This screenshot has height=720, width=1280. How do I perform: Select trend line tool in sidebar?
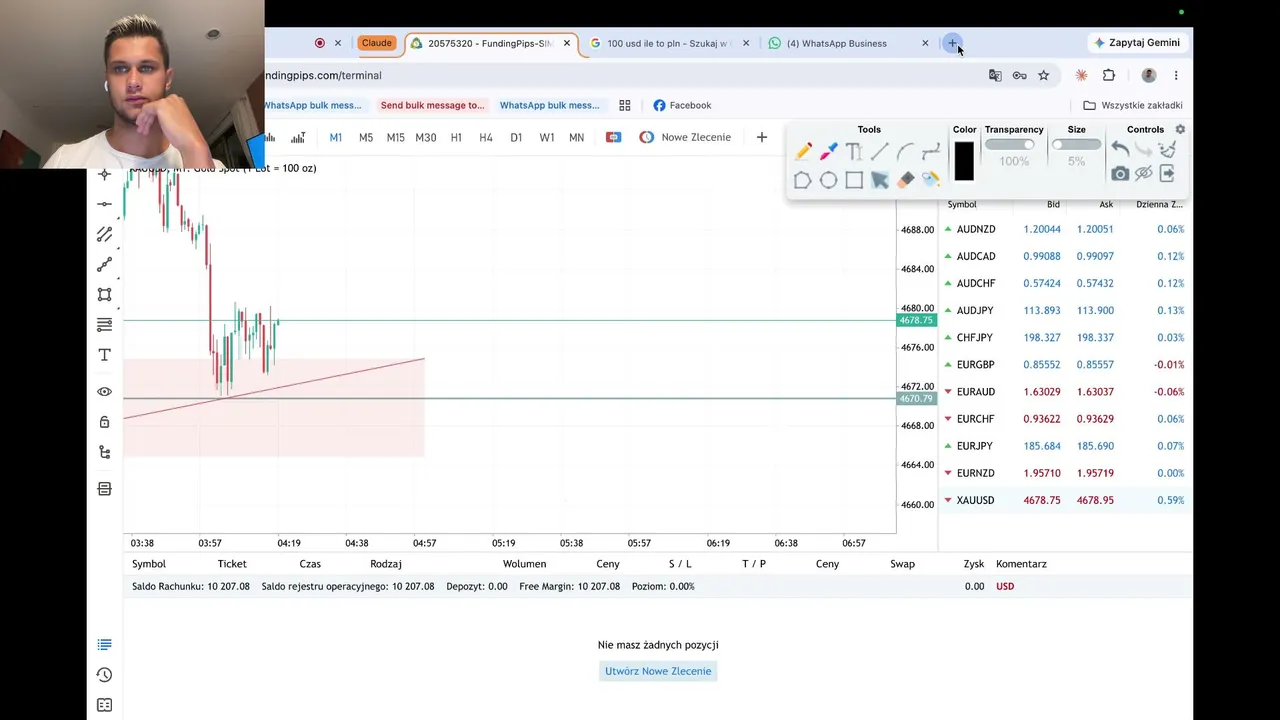tap(104, 265)
